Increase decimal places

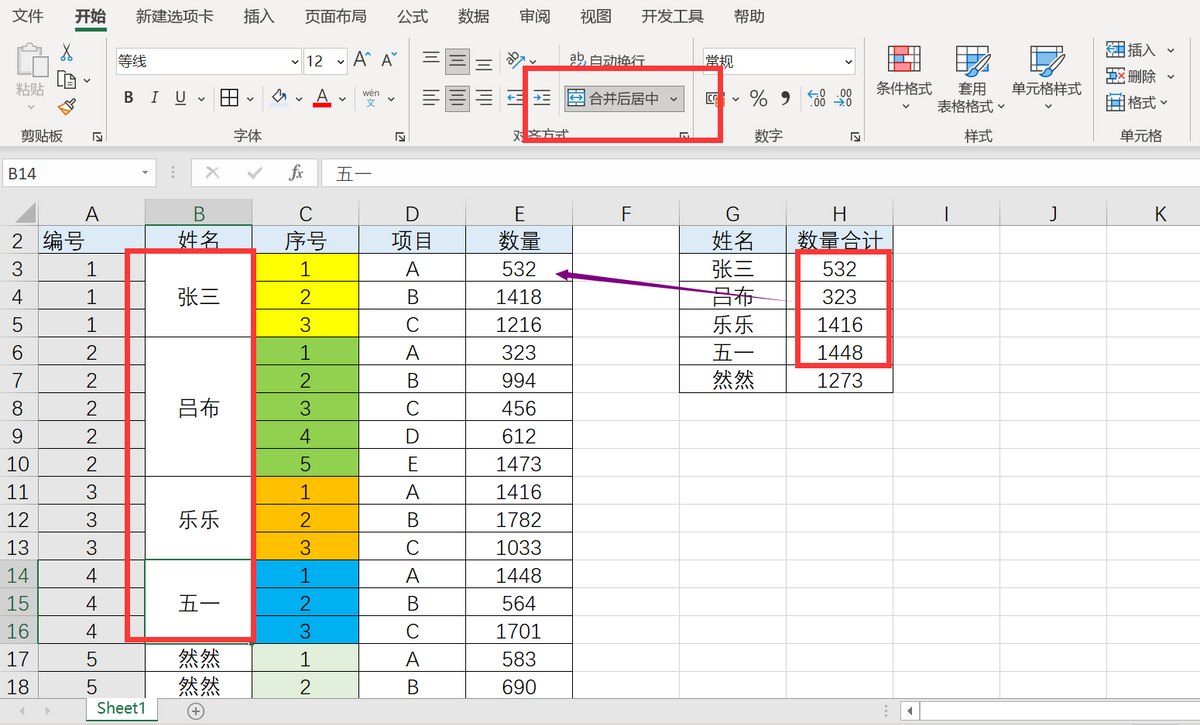[x=817, y=98]
